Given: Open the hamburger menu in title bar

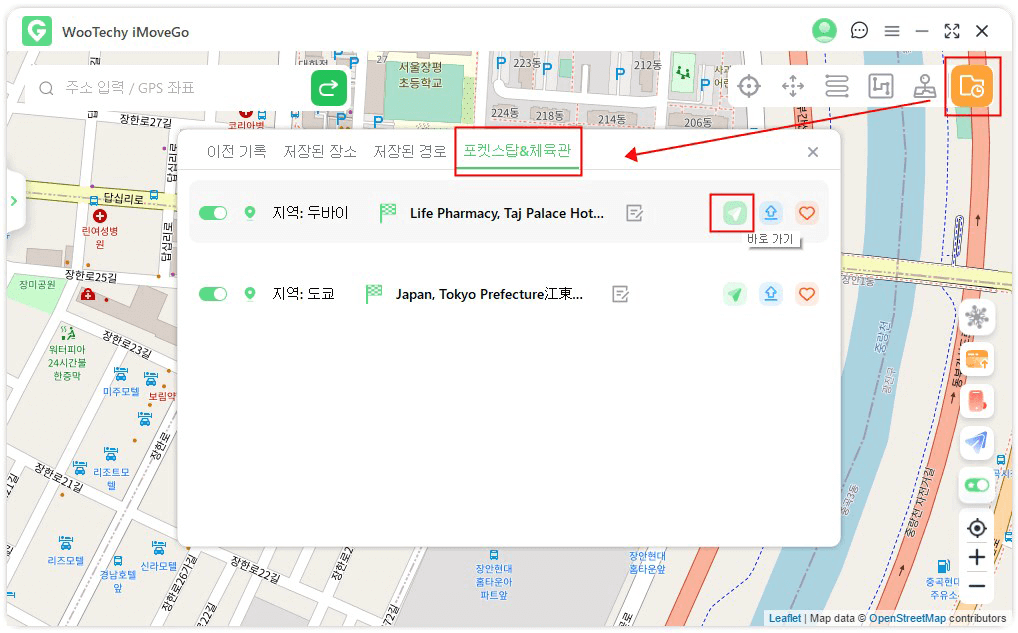Looking at the screenshot, I should point(891,31).
